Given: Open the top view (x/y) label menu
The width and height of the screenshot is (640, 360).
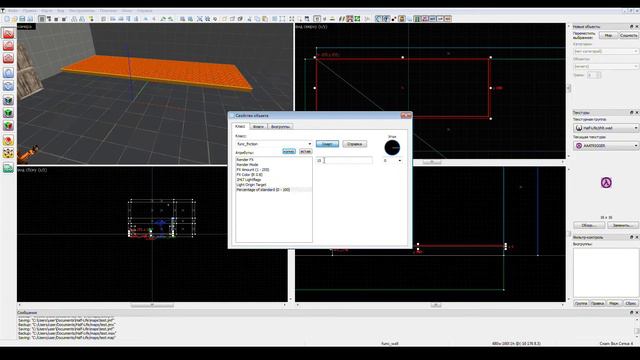Looking at the screenshot, I should point(312,27).
